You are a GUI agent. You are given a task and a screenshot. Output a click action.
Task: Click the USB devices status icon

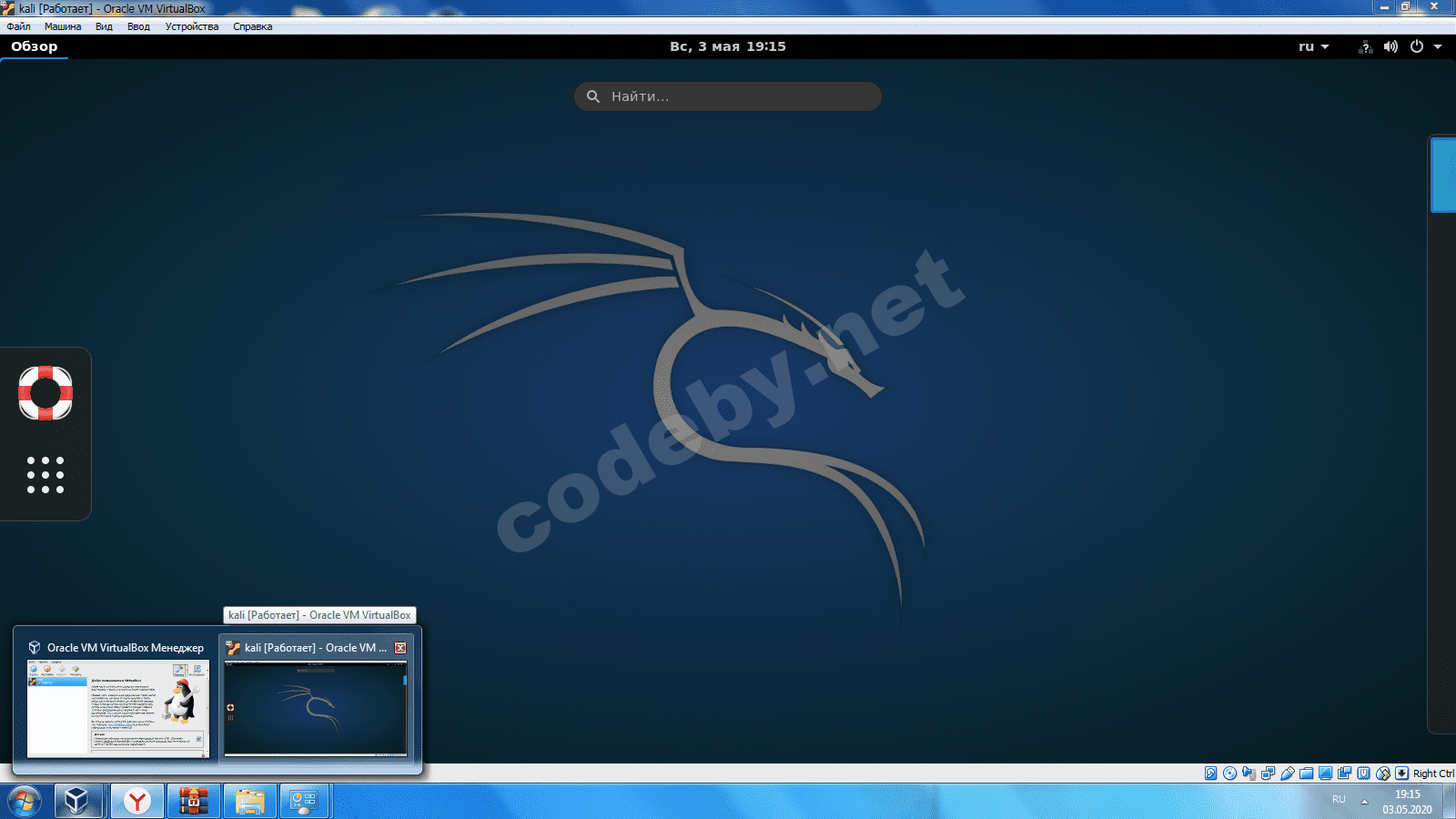pyautogui.click(x=1288, y=773)
